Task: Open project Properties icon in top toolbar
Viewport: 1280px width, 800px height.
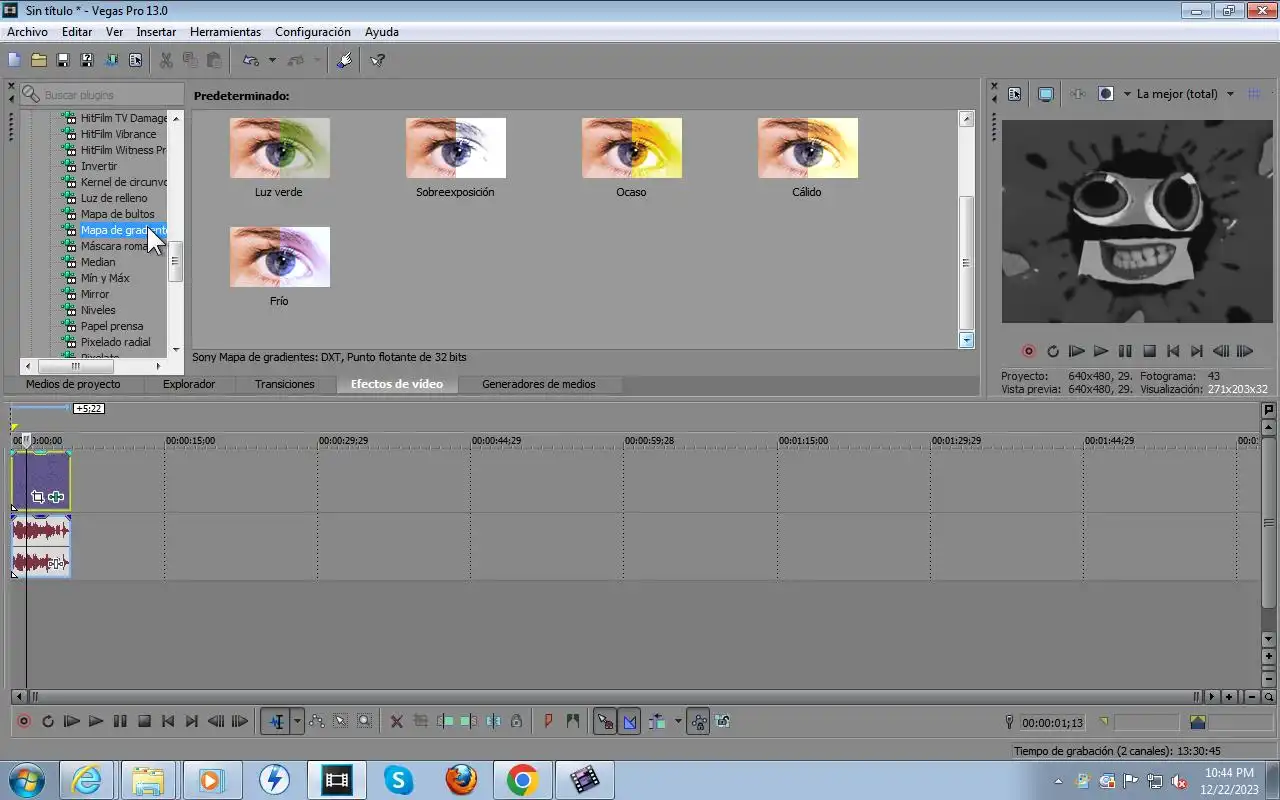Action: click(x=135, y=60)
